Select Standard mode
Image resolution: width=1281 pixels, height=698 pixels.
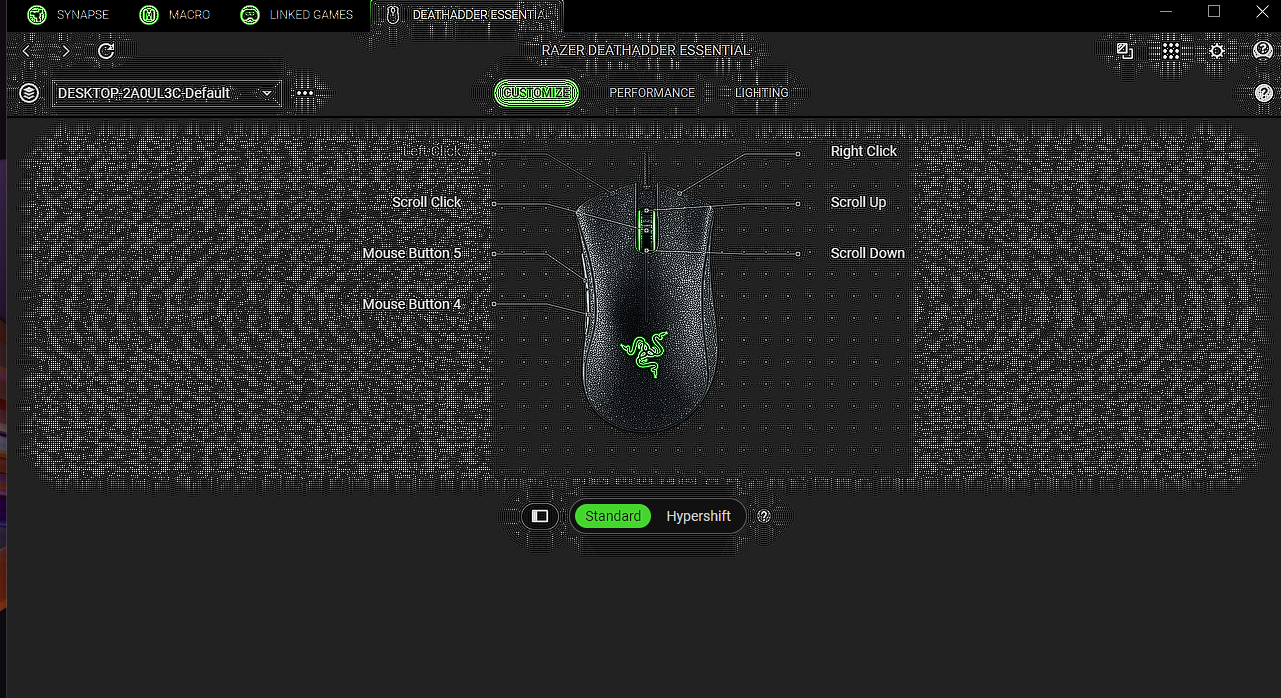(x=613, y=516)
